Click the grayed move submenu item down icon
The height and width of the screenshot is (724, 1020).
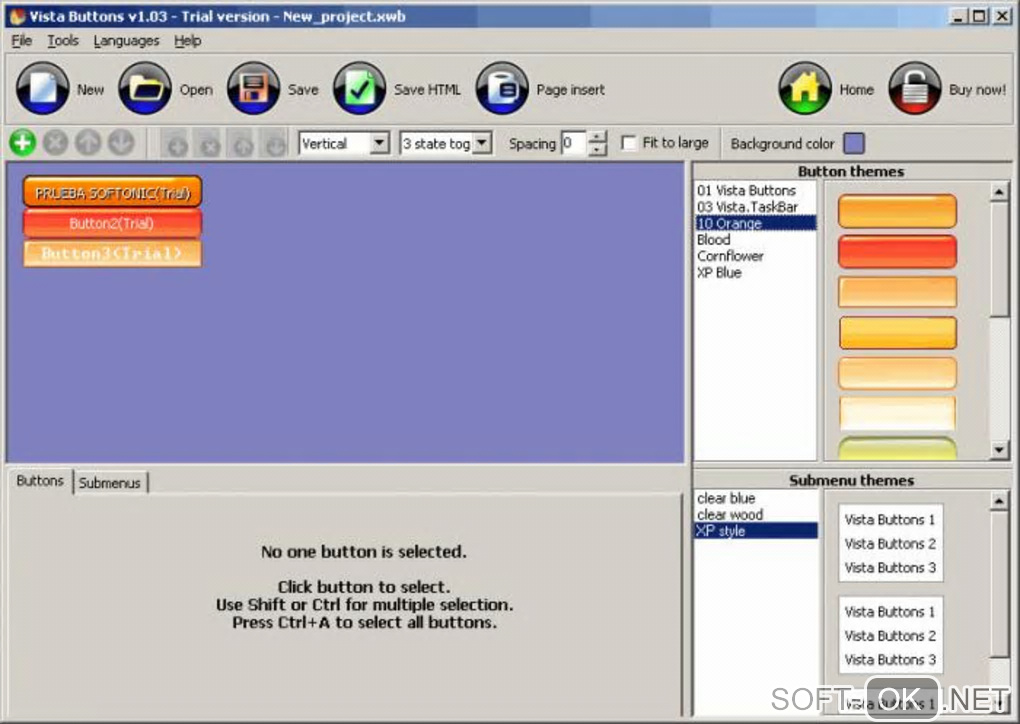click(x=275, y=144)
